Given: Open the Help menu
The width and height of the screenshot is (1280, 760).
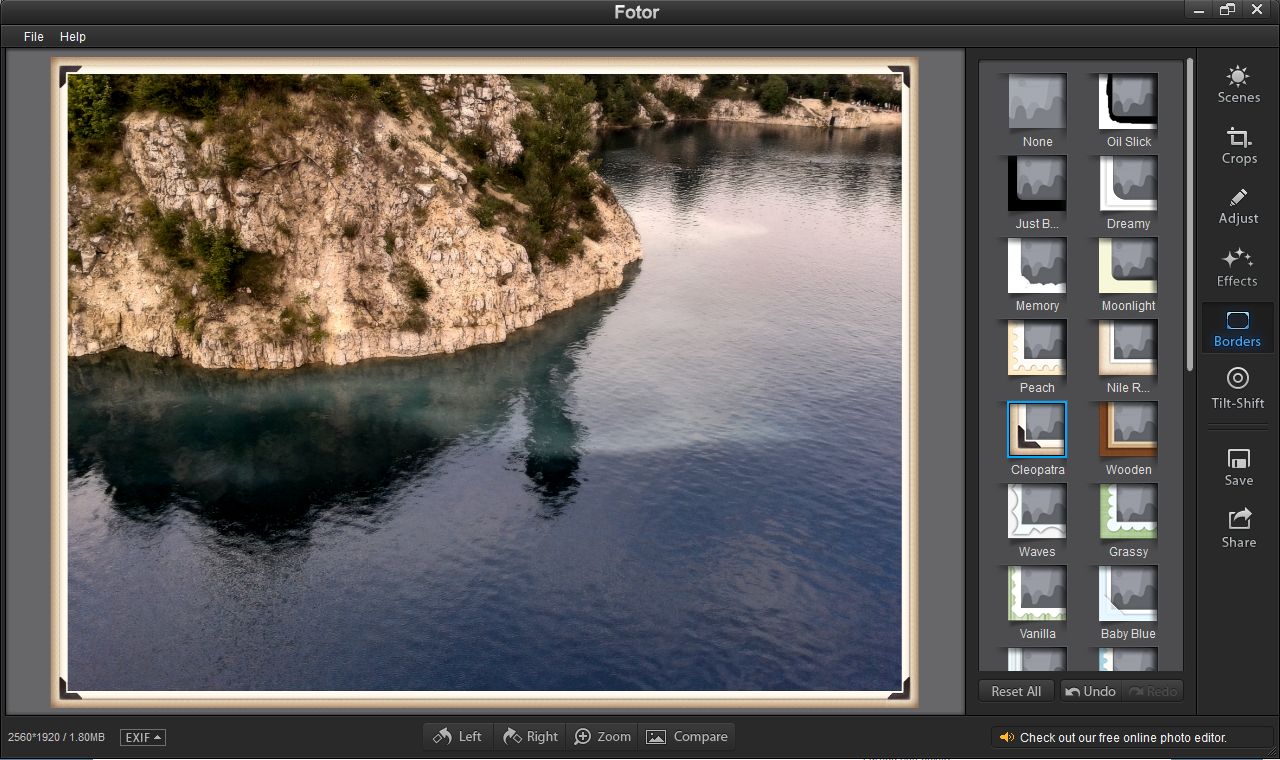Looking at the screenshot, I should pos(73,36).
